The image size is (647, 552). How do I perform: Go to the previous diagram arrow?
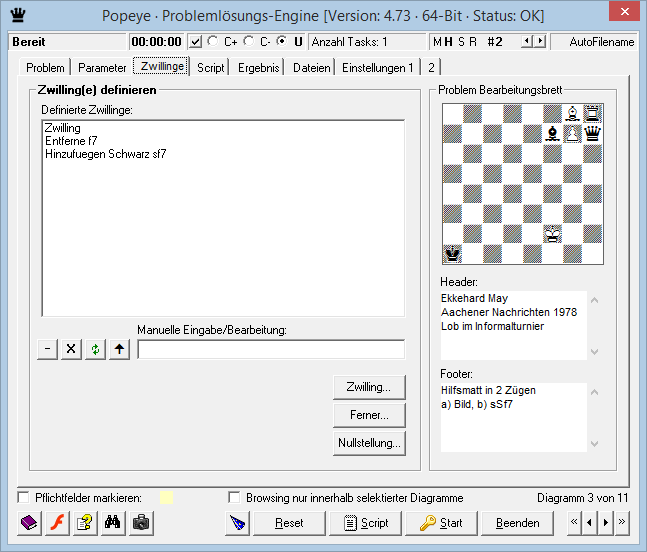[590, 523]
